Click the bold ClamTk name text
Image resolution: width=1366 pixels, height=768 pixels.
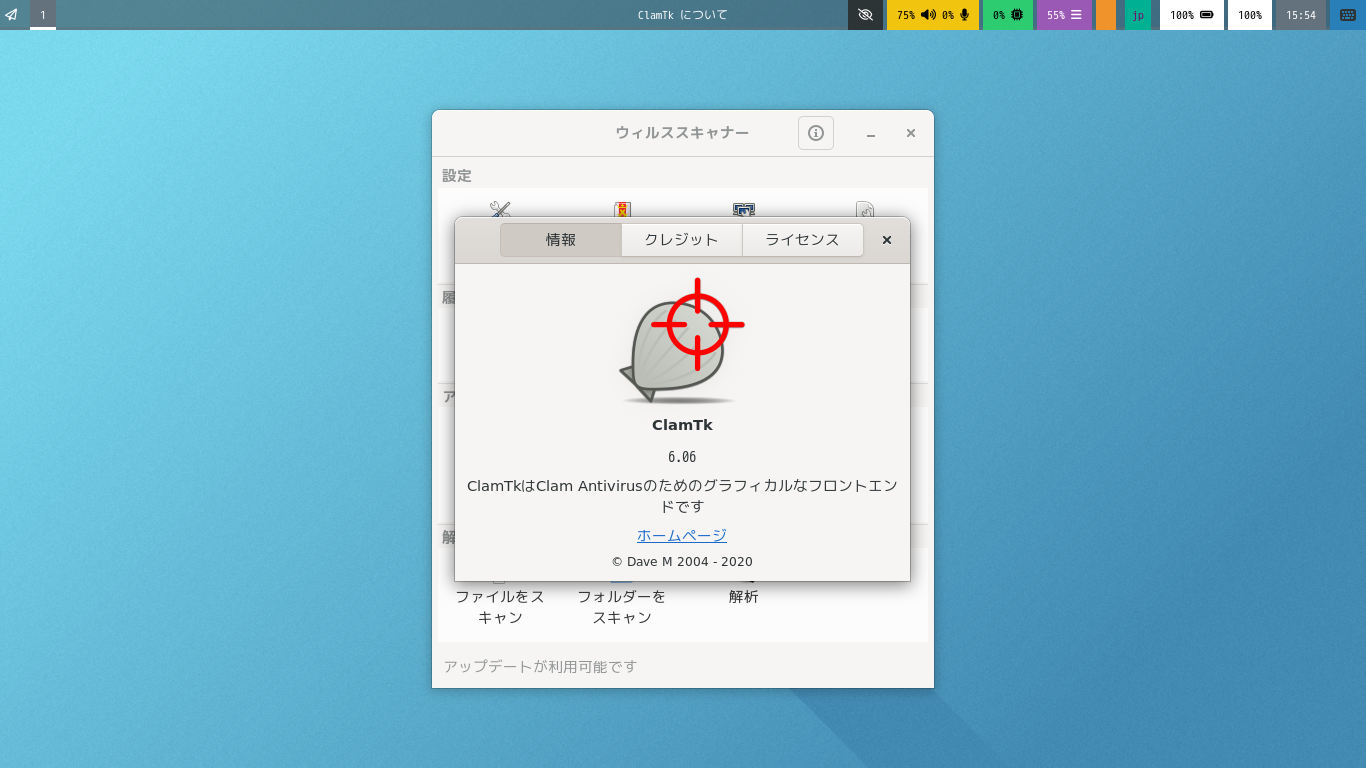click(682, 424)
